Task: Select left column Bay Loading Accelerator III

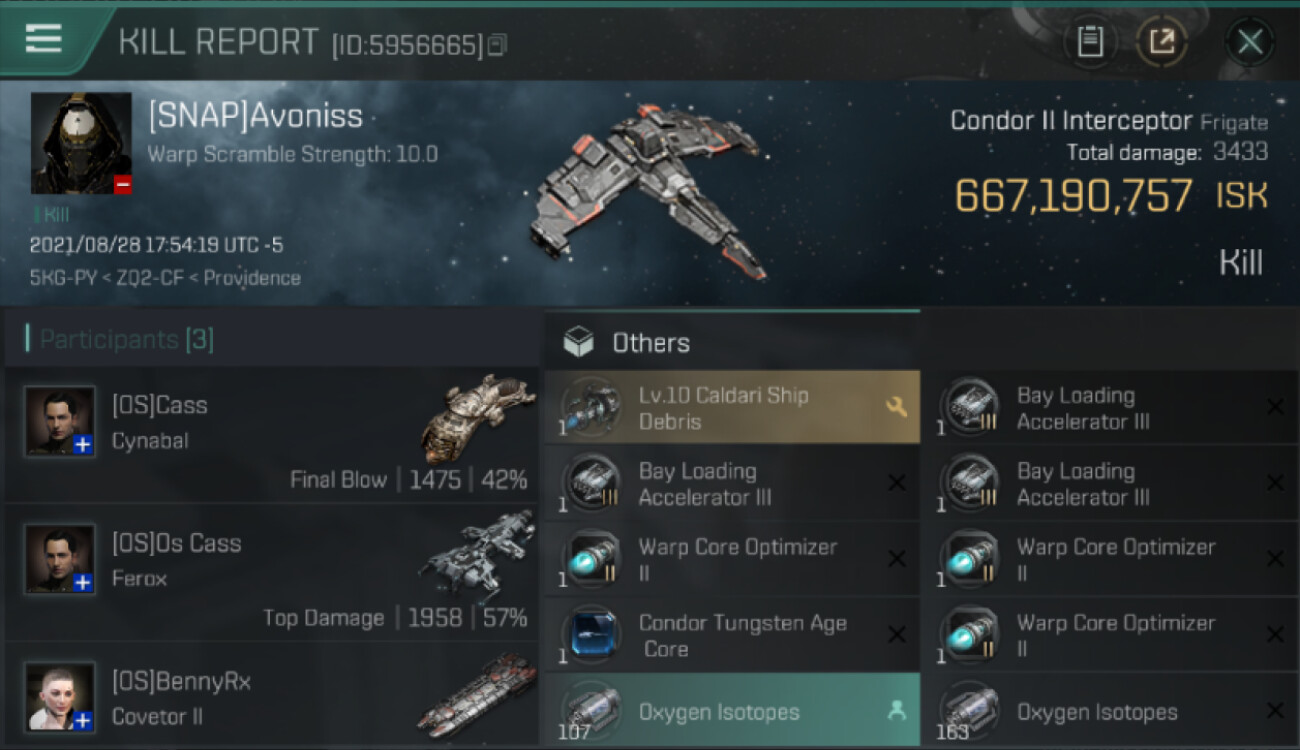Action: click(x=732, y=484)
